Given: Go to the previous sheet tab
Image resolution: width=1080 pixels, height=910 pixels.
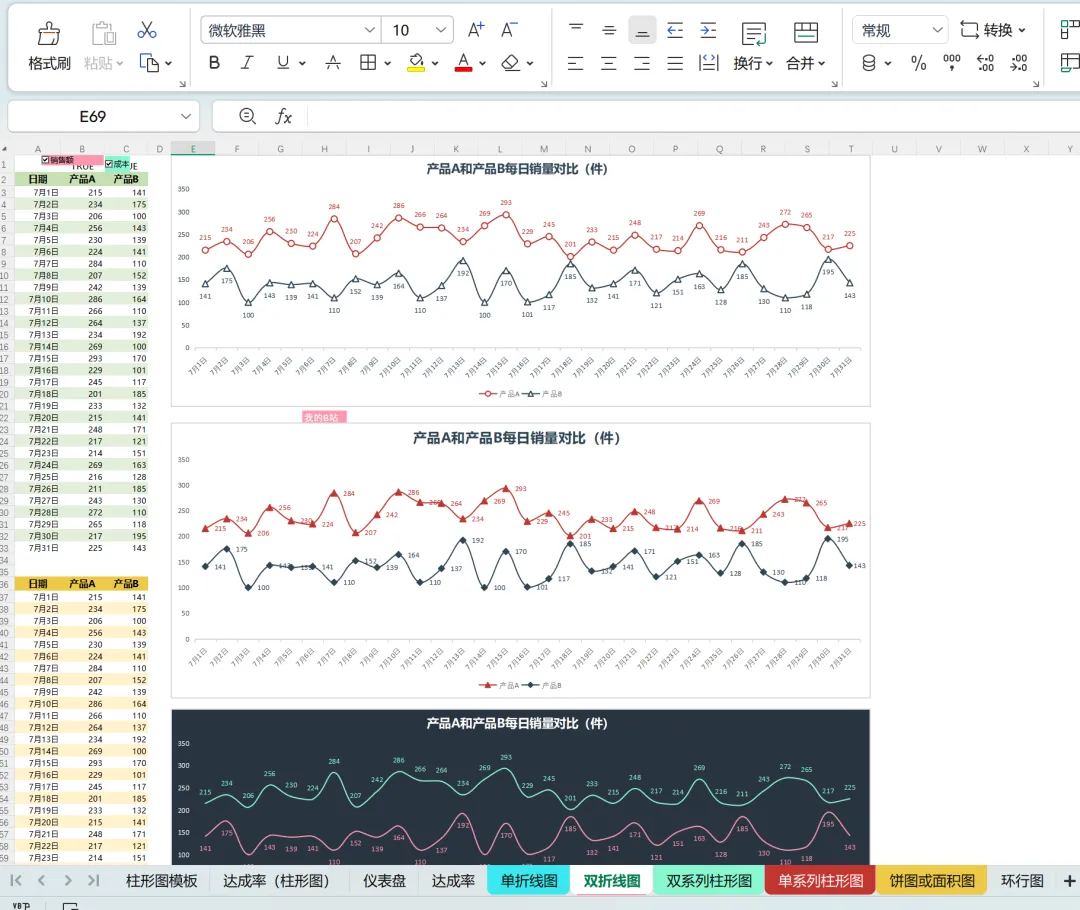Looking at the screenshot, I should point(41,880).
